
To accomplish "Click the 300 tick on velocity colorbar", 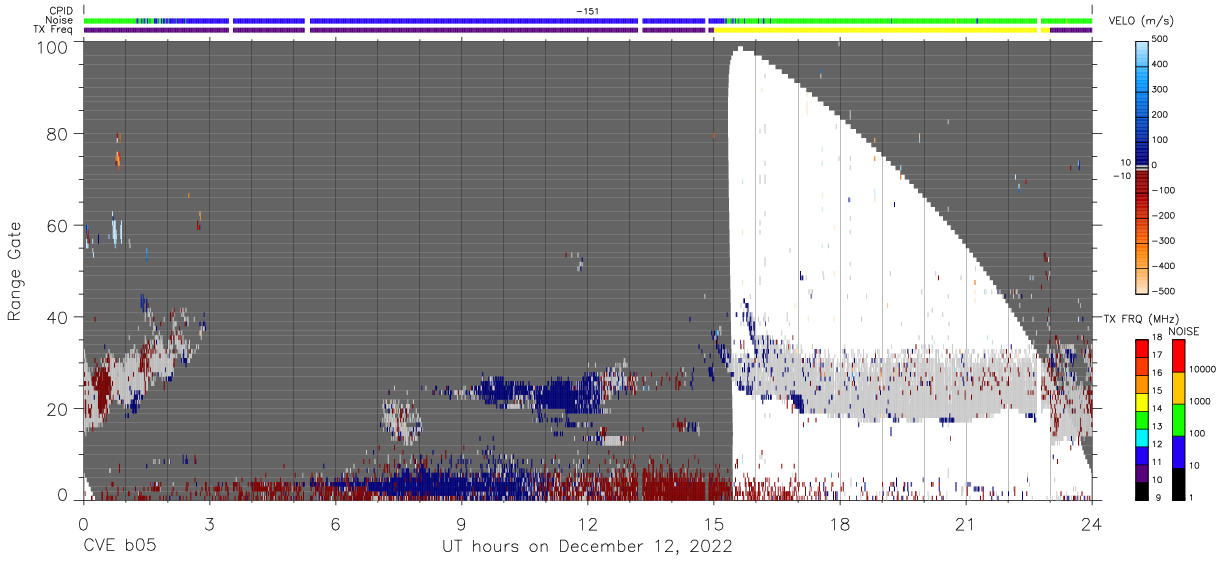I will click(1159, 90).
